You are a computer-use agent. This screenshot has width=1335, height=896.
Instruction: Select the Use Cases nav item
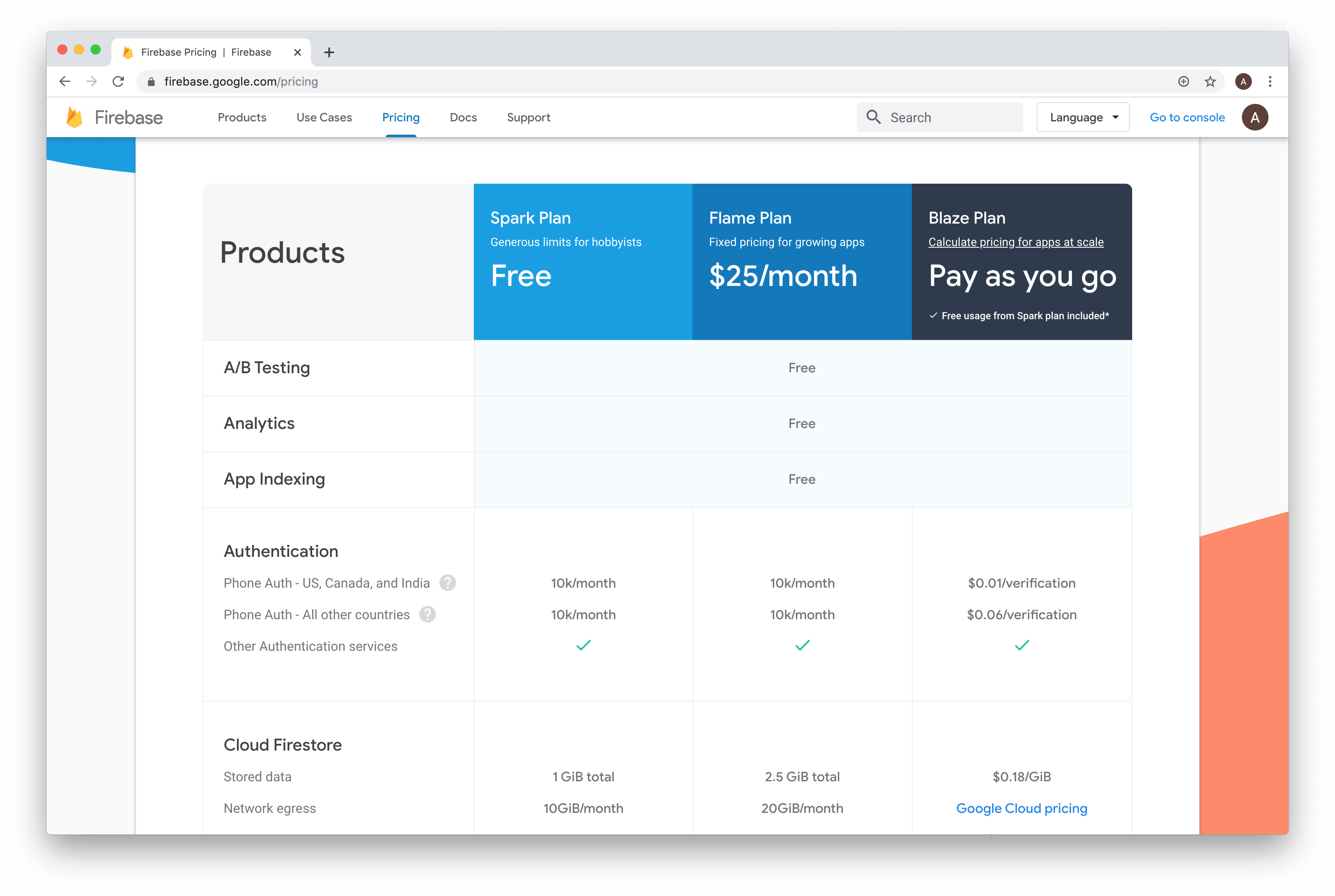pyautogui.click(x=324, y=117)
